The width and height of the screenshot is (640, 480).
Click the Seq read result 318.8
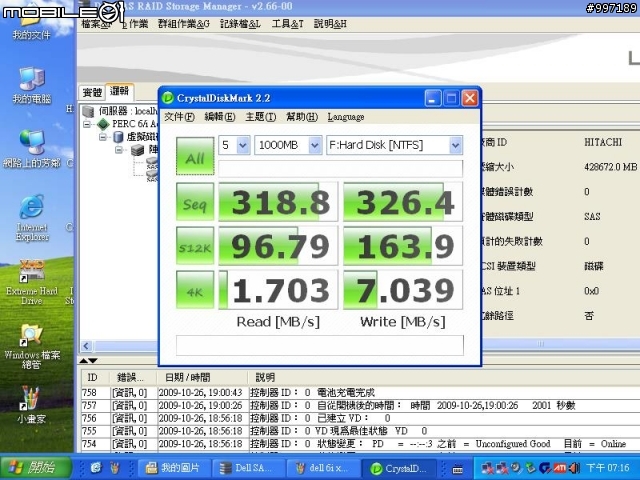[x=278, y=202]
